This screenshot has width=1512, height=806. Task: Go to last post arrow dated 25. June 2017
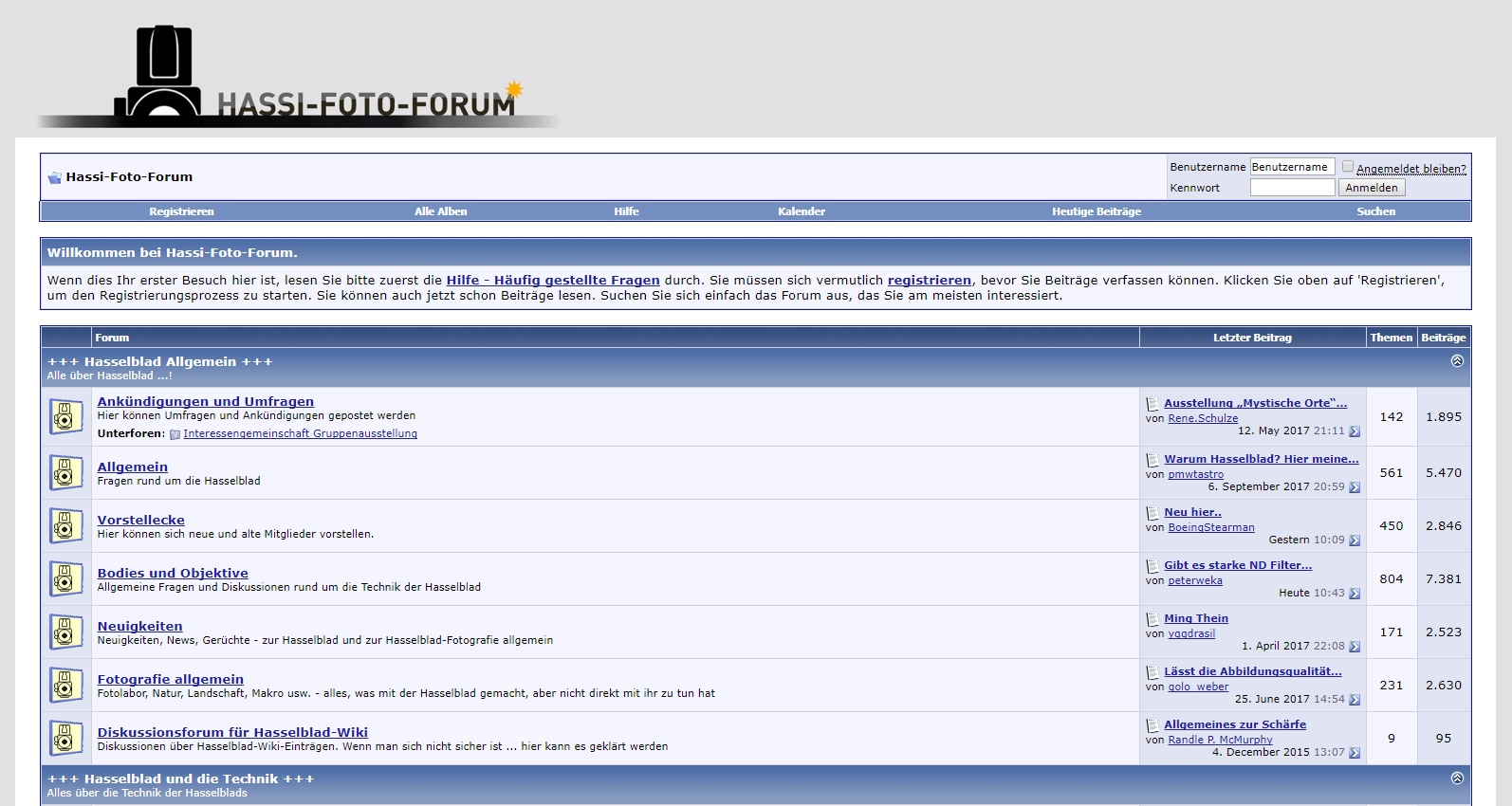tap(1355, 700)
